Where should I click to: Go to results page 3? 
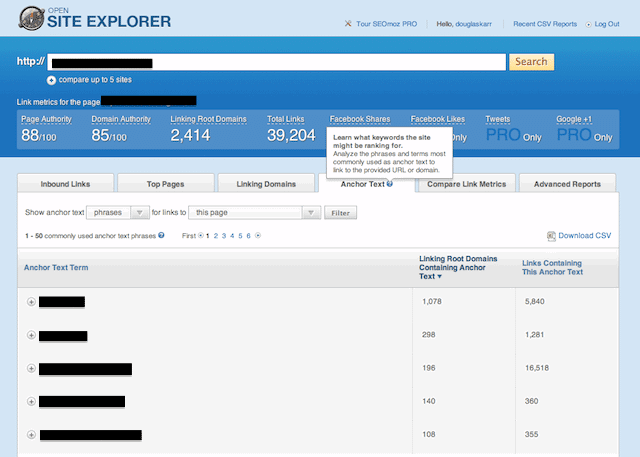224,236
